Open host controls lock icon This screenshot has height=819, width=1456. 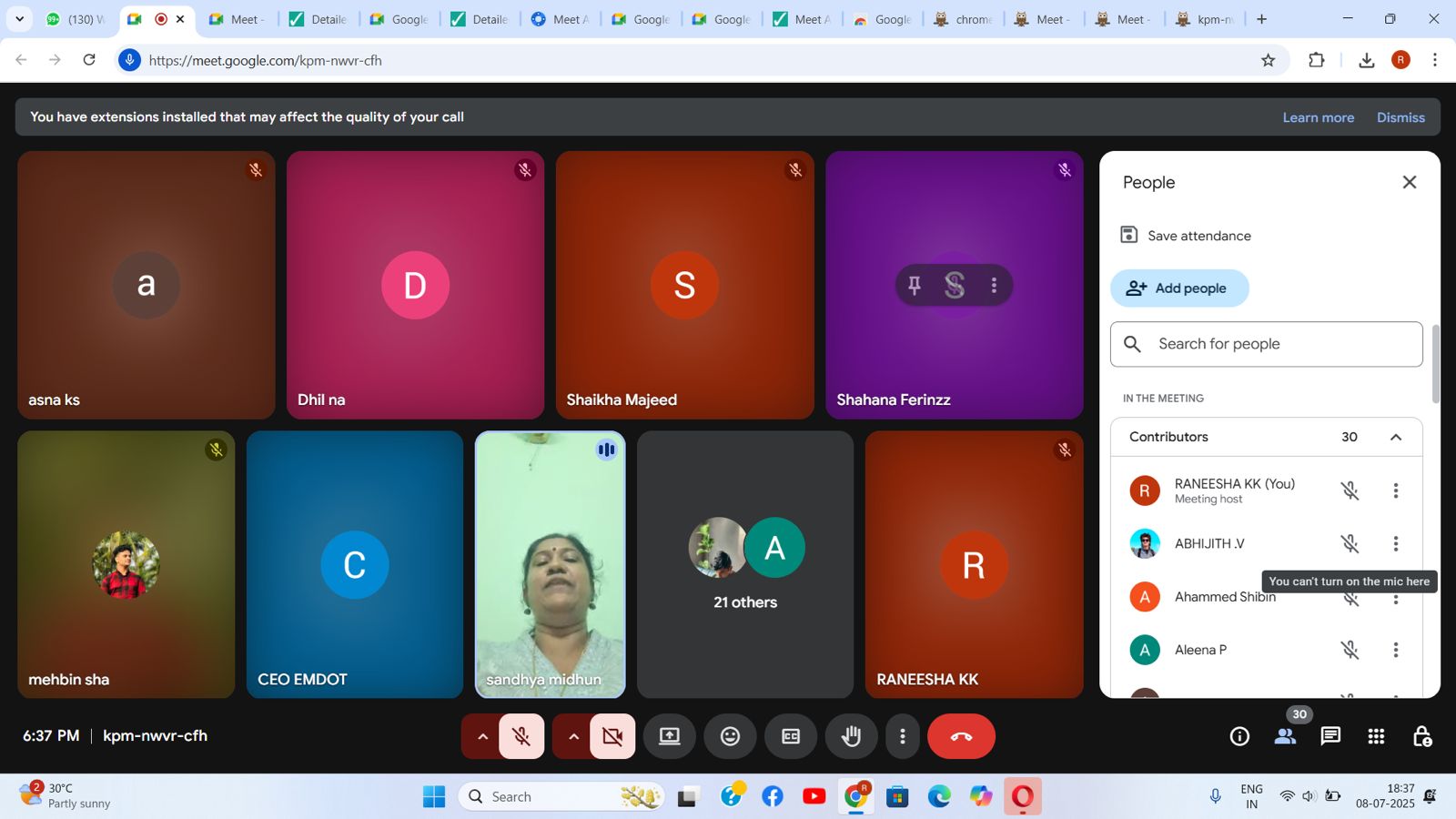point(1421,736)
